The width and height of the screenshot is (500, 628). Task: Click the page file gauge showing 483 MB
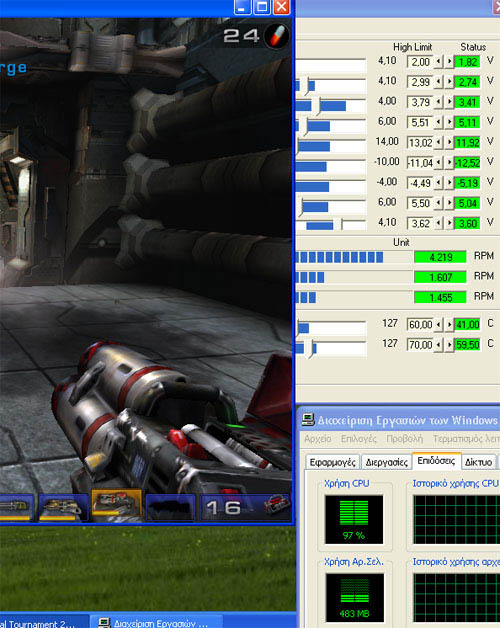coord(354,597)
